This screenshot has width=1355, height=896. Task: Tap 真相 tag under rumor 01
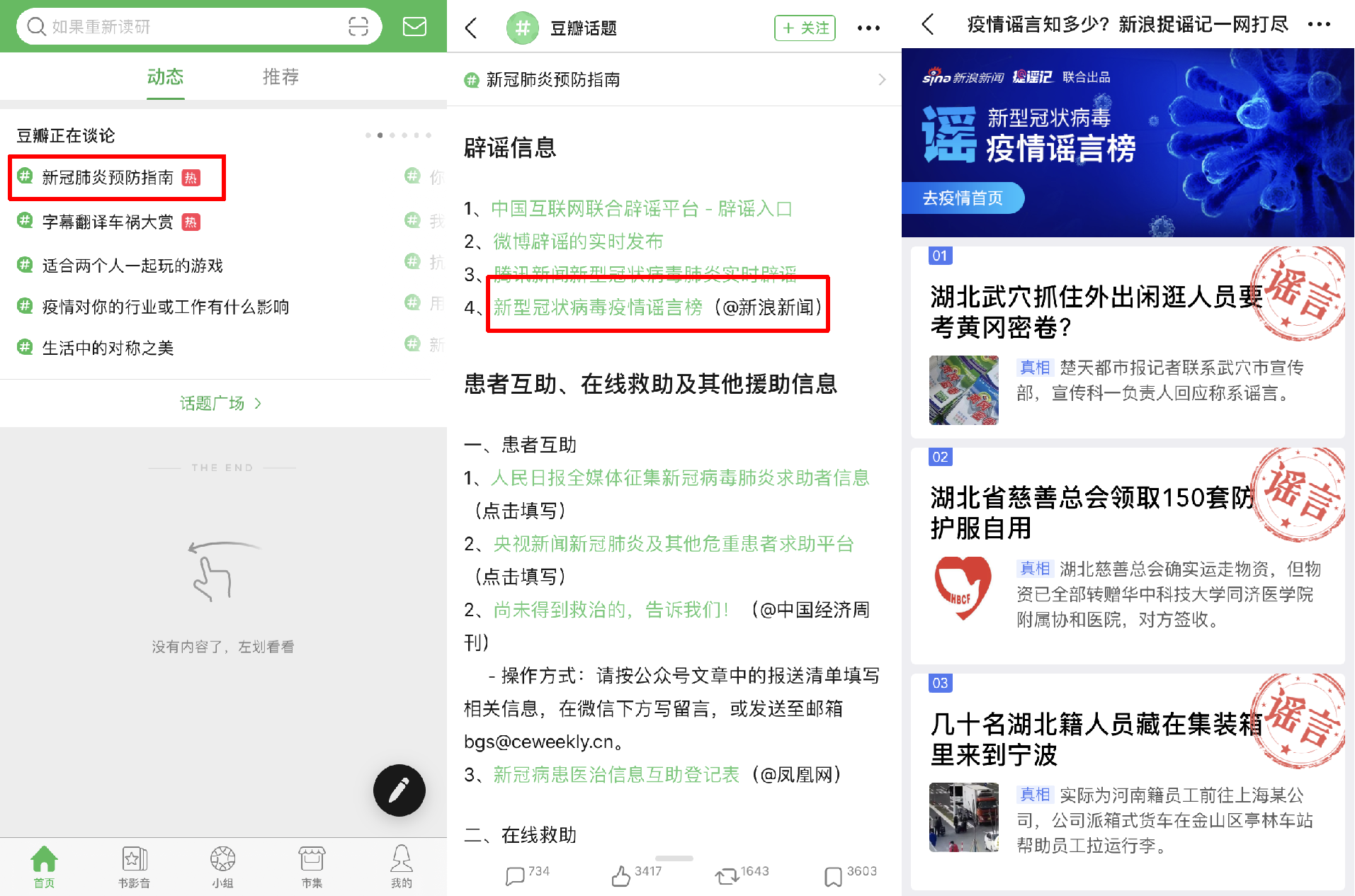1035,368
